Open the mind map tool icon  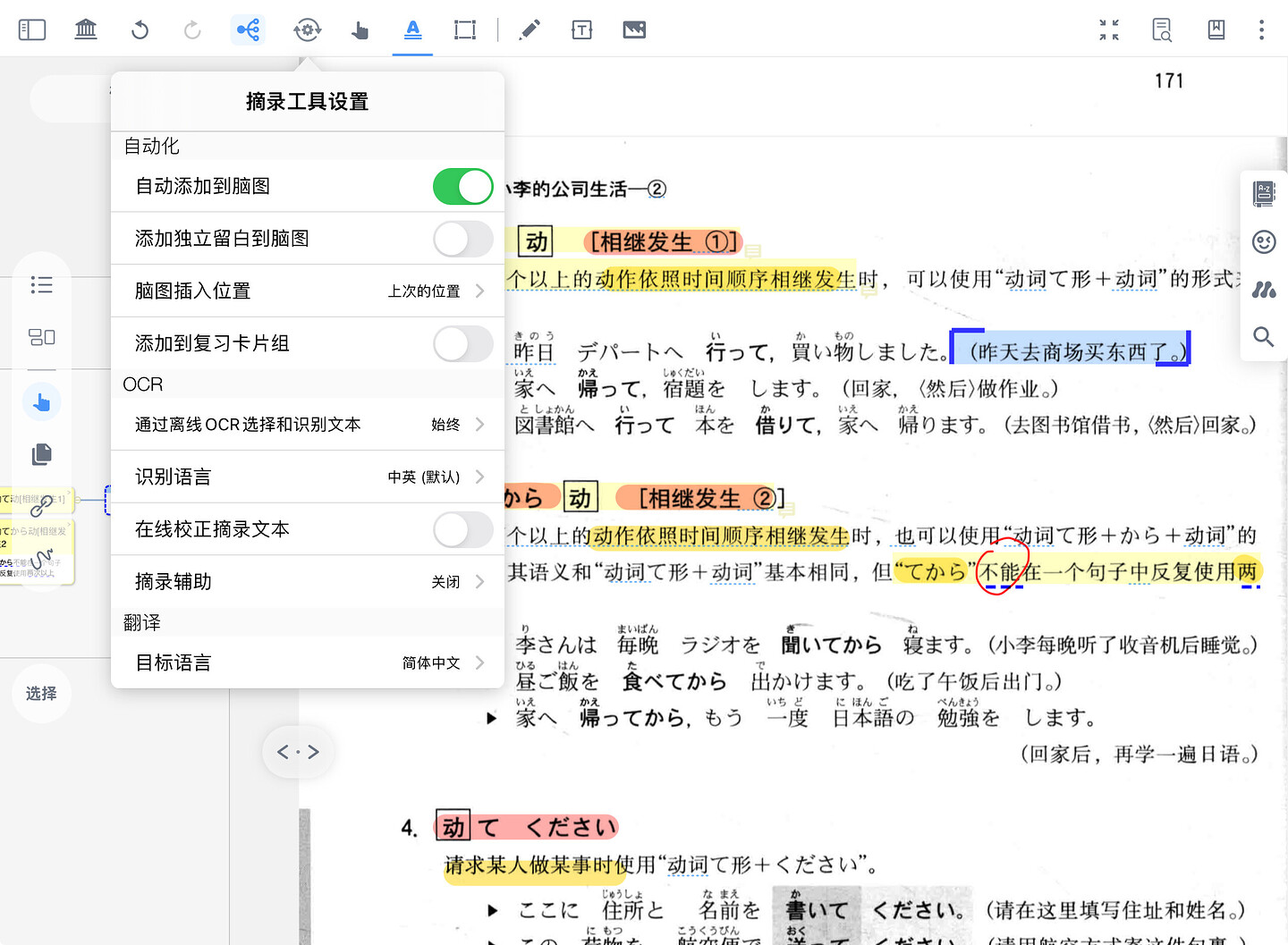(x=248, y=30)
